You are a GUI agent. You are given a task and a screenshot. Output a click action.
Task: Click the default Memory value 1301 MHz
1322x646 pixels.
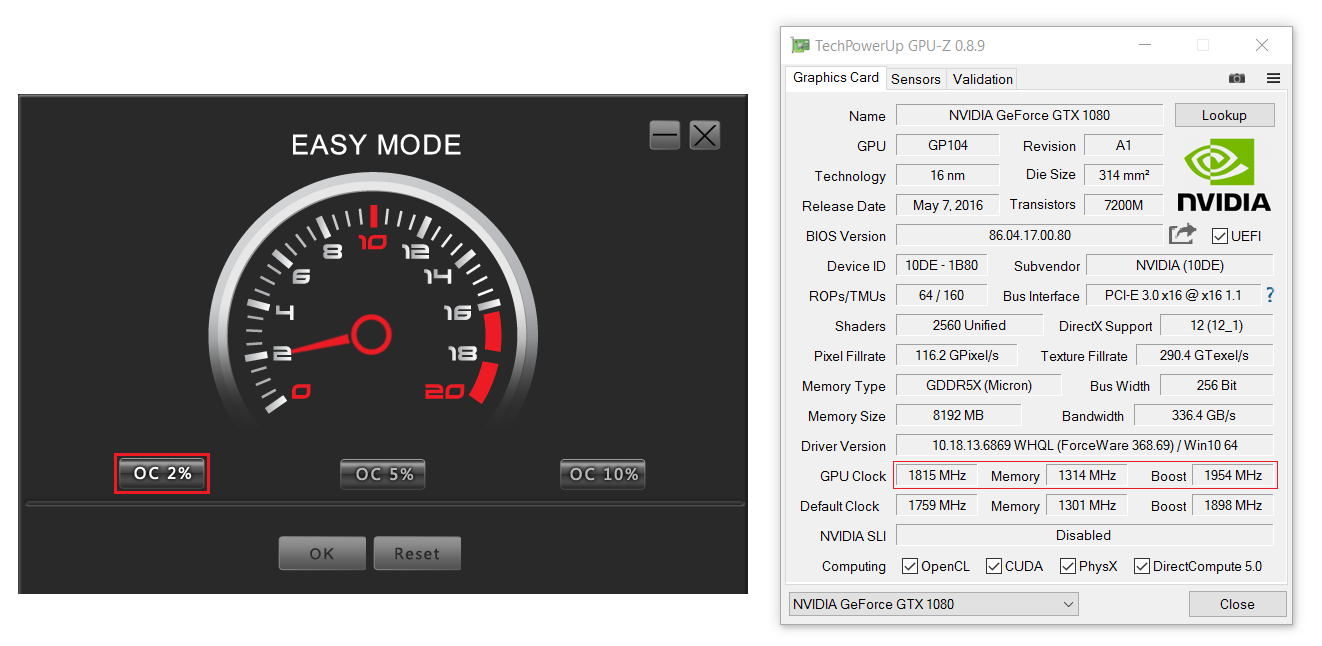click(x=1087, y=505)
